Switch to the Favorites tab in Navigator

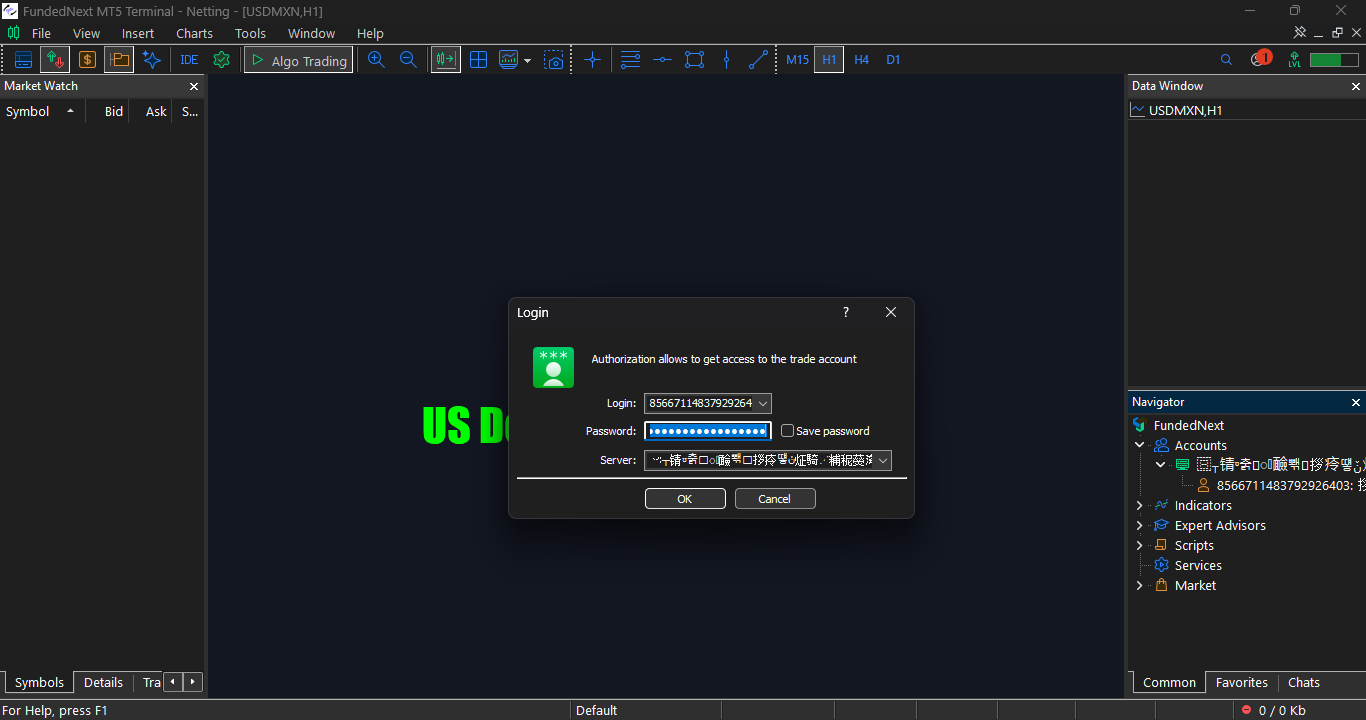[x=1241, y=682]
